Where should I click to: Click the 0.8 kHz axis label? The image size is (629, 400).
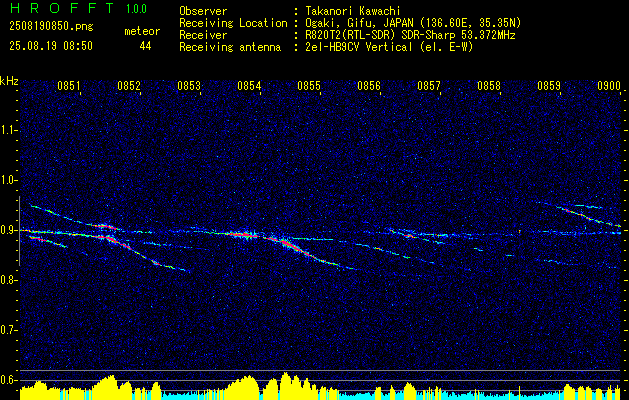point(8,280)
